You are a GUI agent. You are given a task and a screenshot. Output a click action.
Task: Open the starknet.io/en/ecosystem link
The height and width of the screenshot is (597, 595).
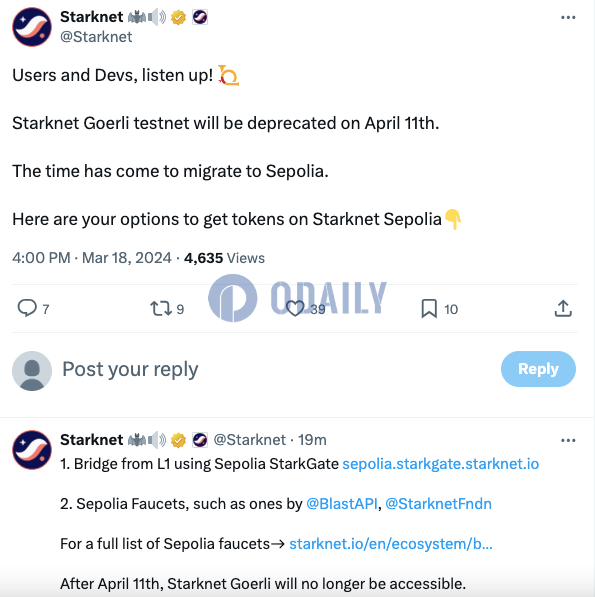pyautogui.click(x=391, y=544)
